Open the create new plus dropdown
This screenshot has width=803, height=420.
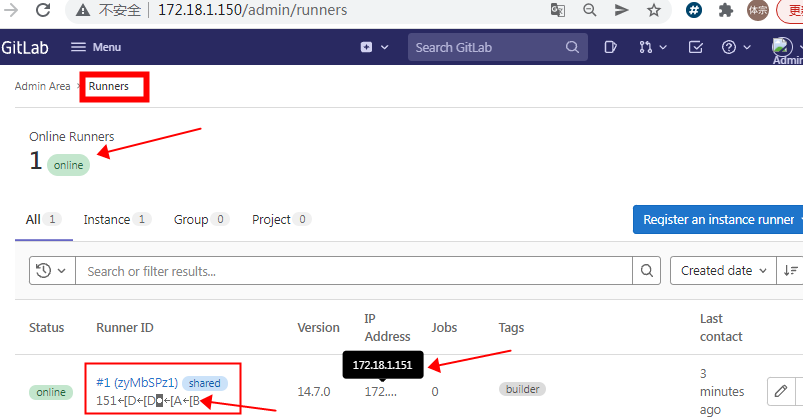tap(374, 47)
